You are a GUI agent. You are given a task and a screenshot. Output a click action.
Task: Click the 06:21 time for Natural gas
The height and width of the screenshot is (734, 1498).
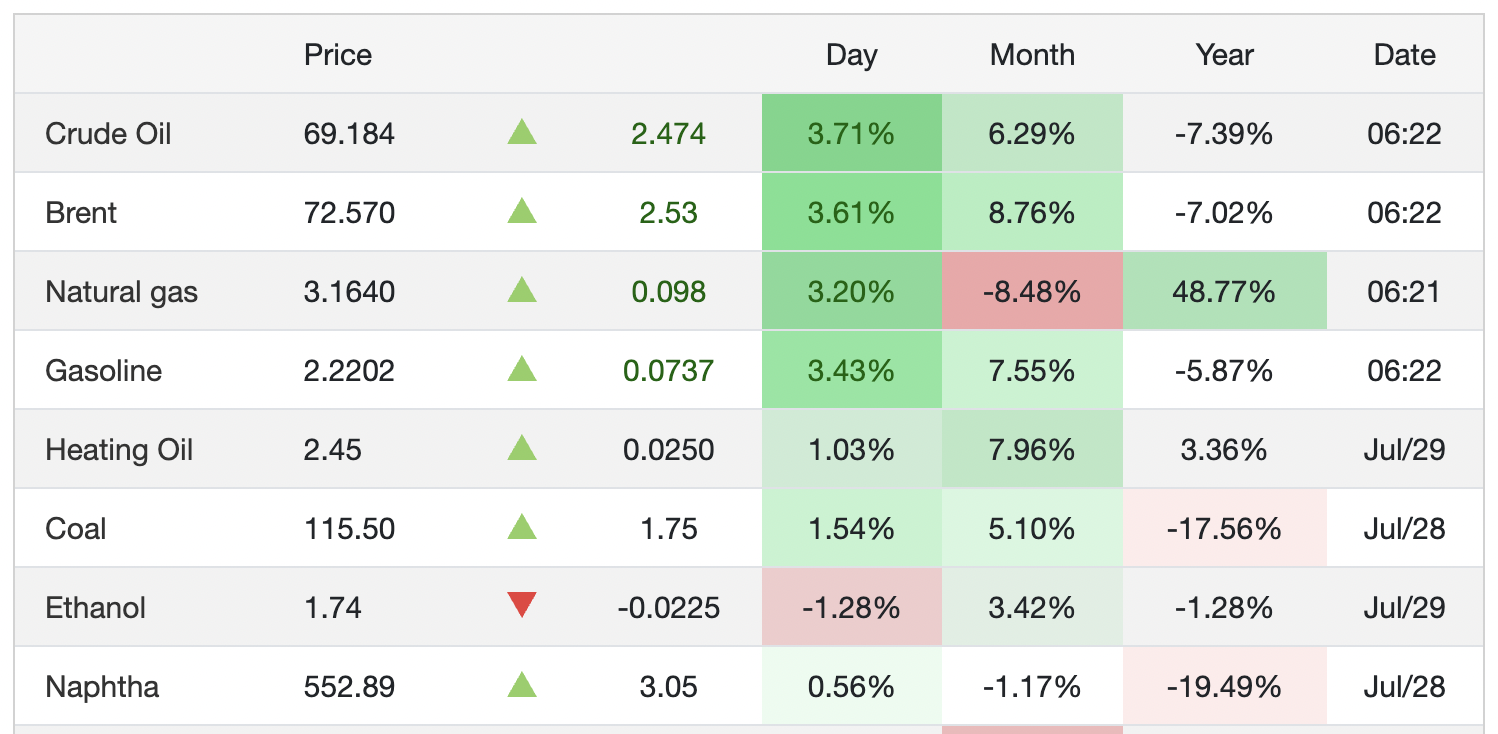tap(1405, 292)
